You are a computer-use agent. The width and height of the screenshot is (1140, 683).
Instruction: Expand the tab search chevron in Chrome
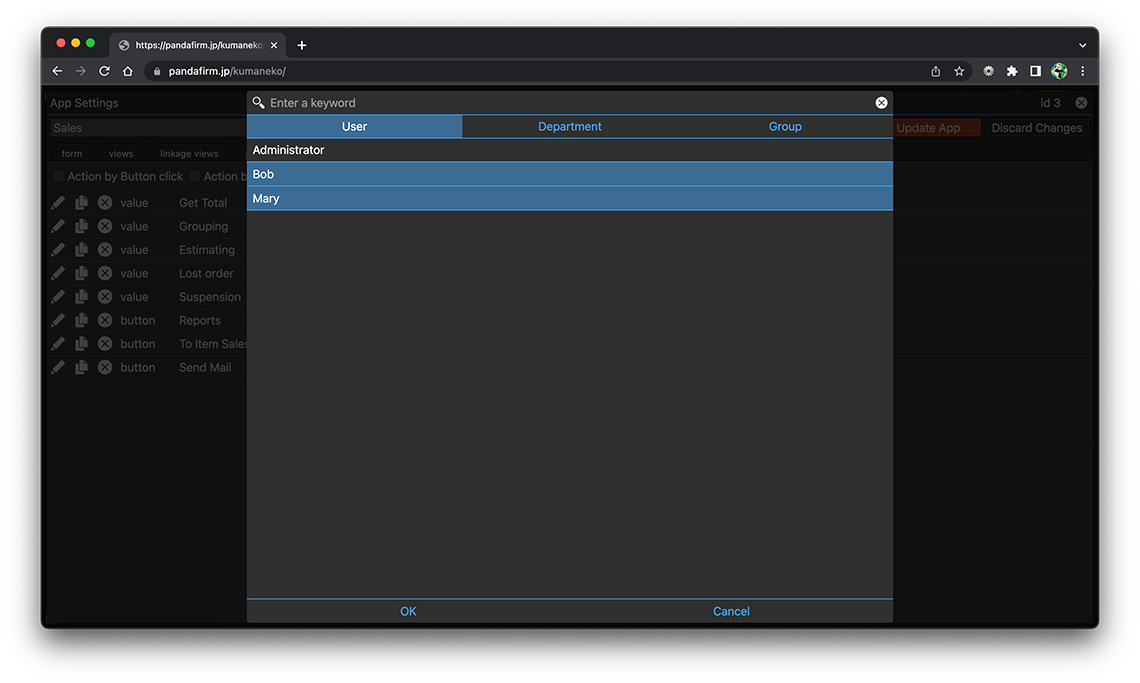click(x=1082, y=45)
